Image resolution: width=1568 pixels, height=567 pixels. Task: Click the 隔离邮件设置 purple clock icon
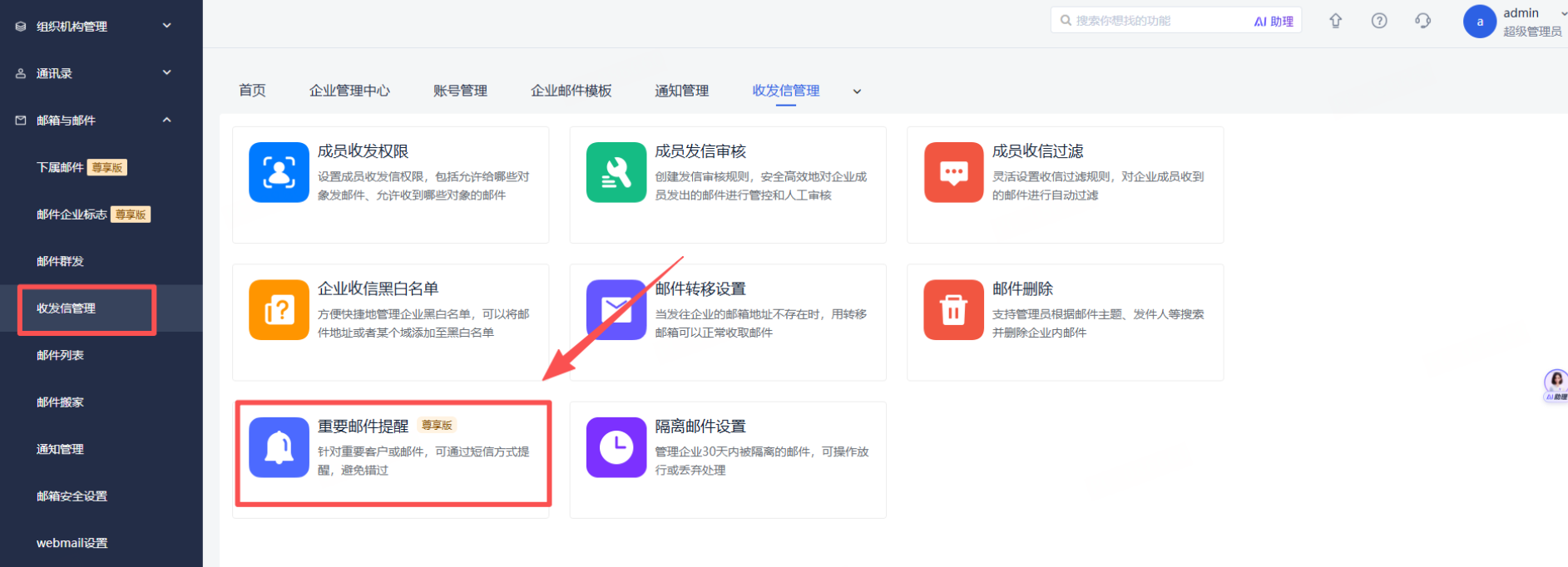tap(616, 447)
